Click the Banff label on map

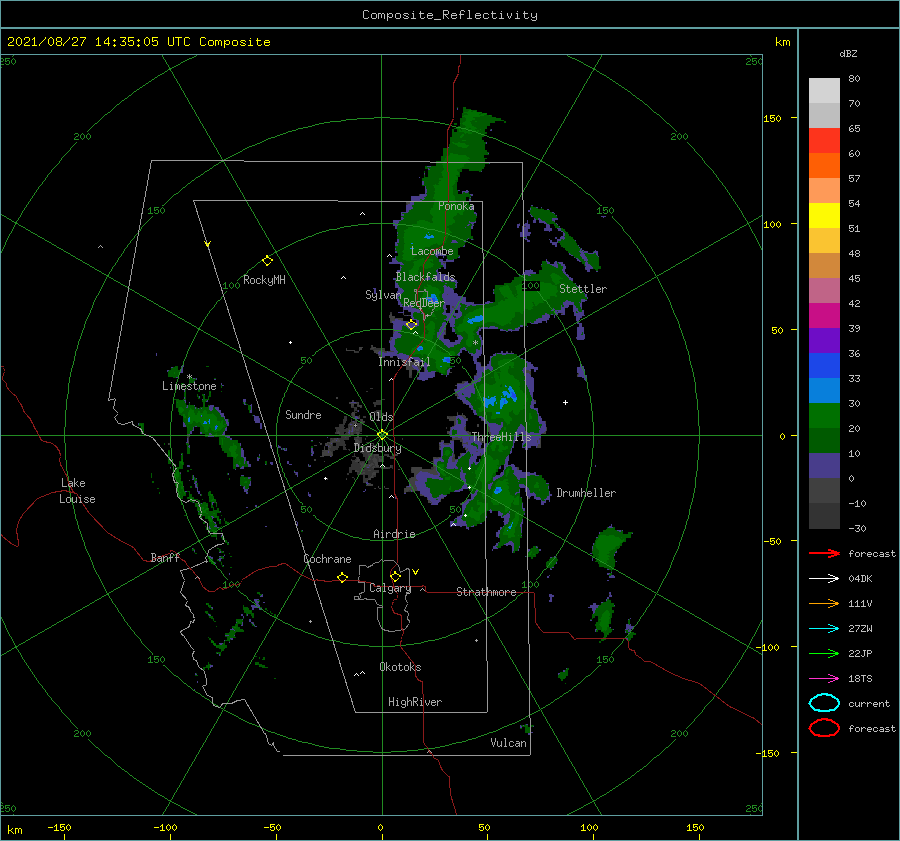click(x=165, y=557)
